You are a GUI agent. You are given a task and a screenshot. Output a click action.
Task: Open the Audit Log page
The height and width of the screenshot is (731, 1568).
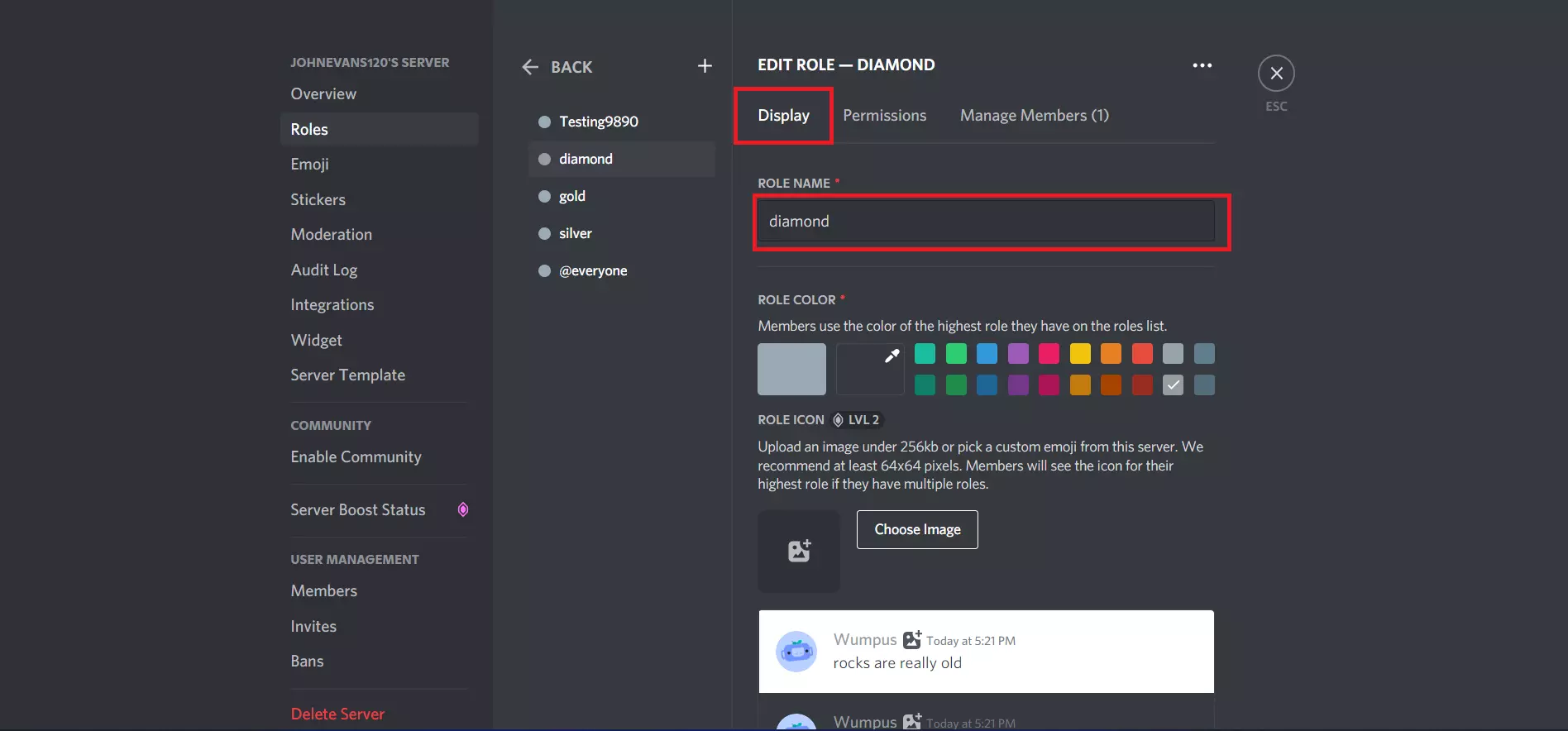click(380, 270)
